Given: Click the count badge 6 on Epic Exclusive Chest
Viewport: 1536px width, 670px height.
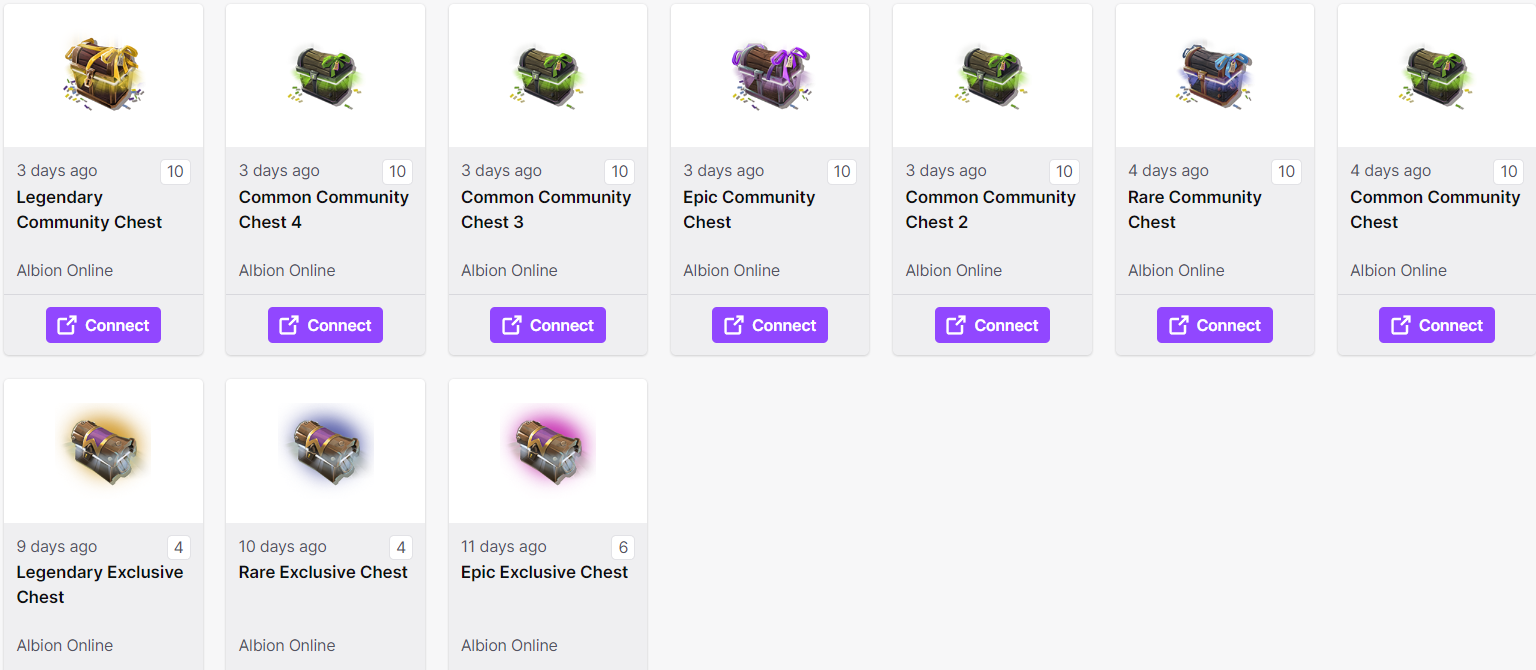Looking at the screenshot, I should coord(622,547).
